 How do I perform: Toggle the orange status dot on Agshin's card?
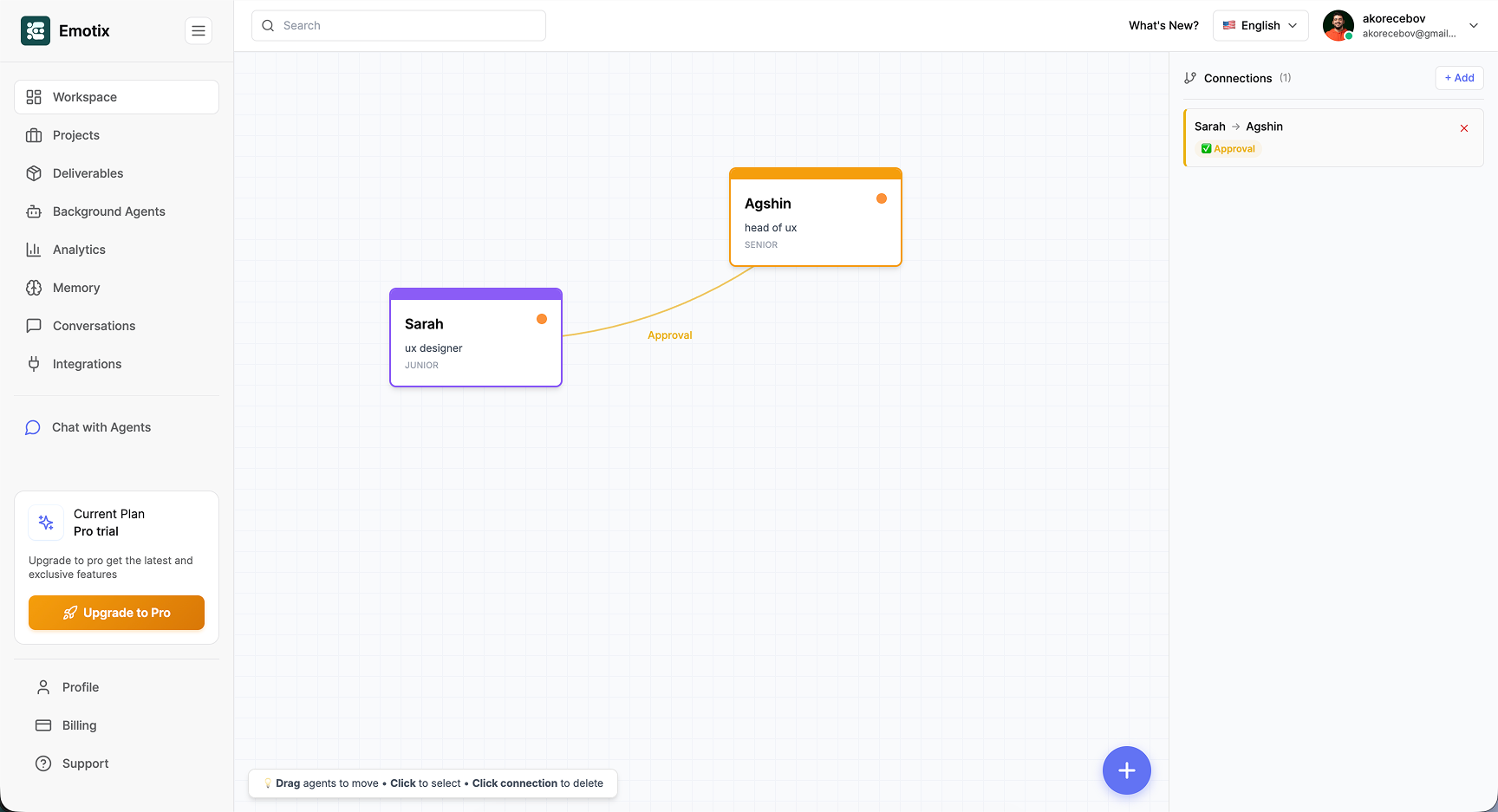[882, 198]
